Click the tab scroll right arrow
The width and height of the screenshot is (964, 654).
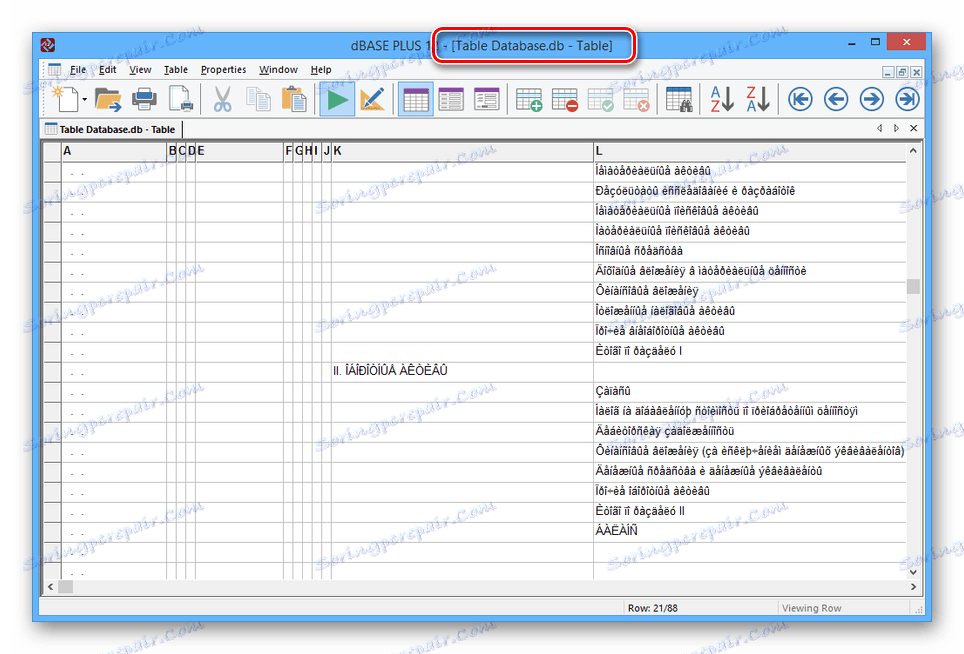tap(896, 128)
